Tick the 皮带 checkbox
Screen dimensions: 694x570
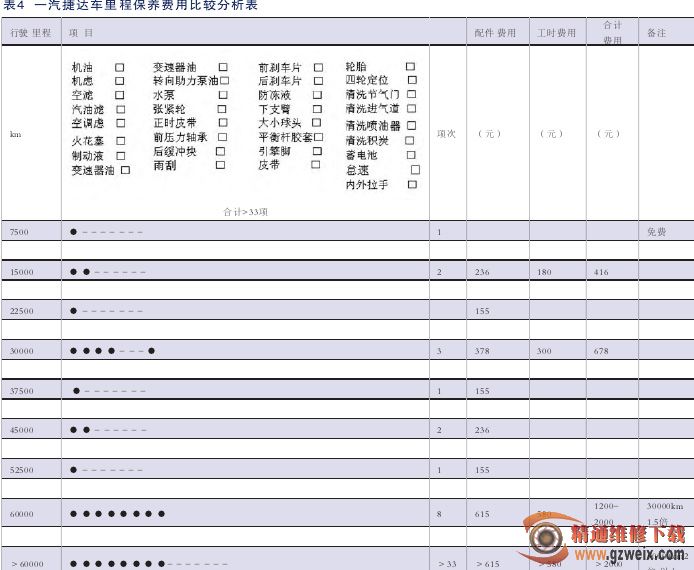pyautogui.click(x=316, y=165)
